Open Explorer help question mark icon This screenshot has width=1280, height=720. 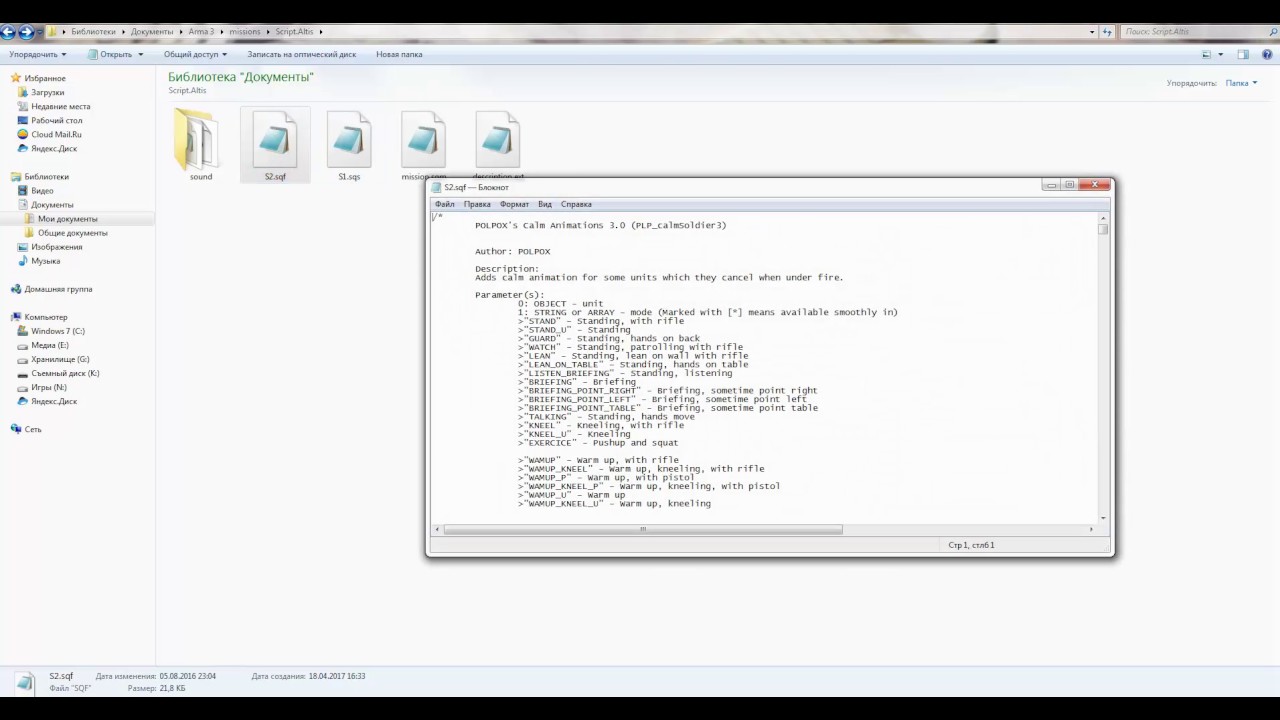[x=1266, y=54]
